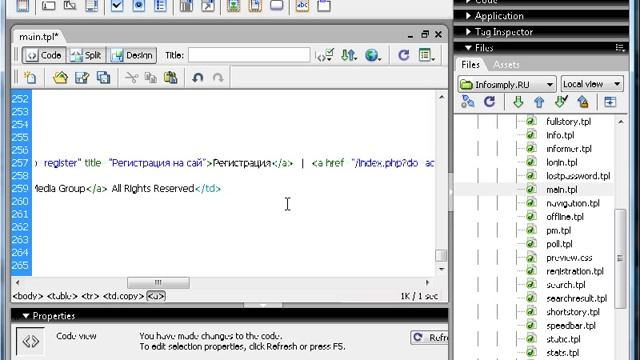Click the New document icon
This screenshot has height=360, width=640.
click(x=30, y=77)
